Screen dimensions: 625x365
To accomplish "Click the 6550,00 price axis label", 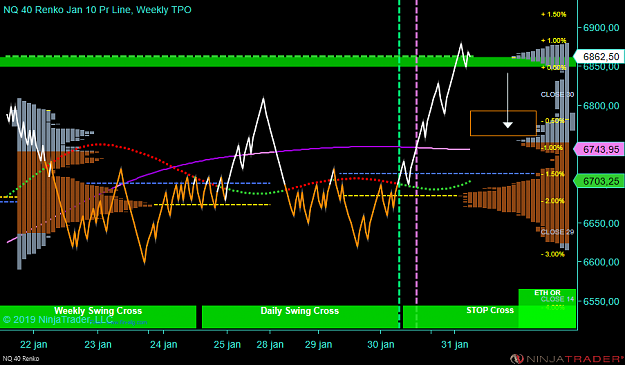I will (x=601, y=301).
